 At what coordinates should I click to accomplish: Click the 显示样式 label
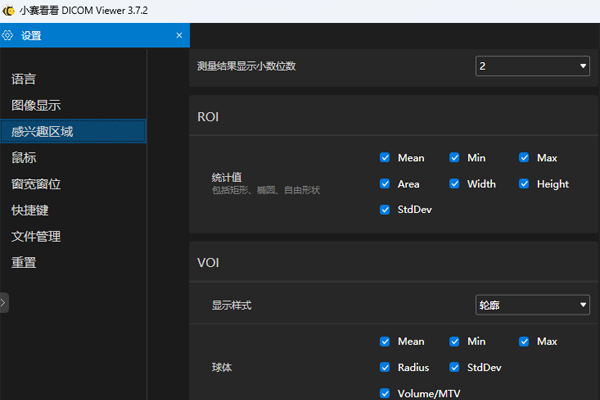232,305
